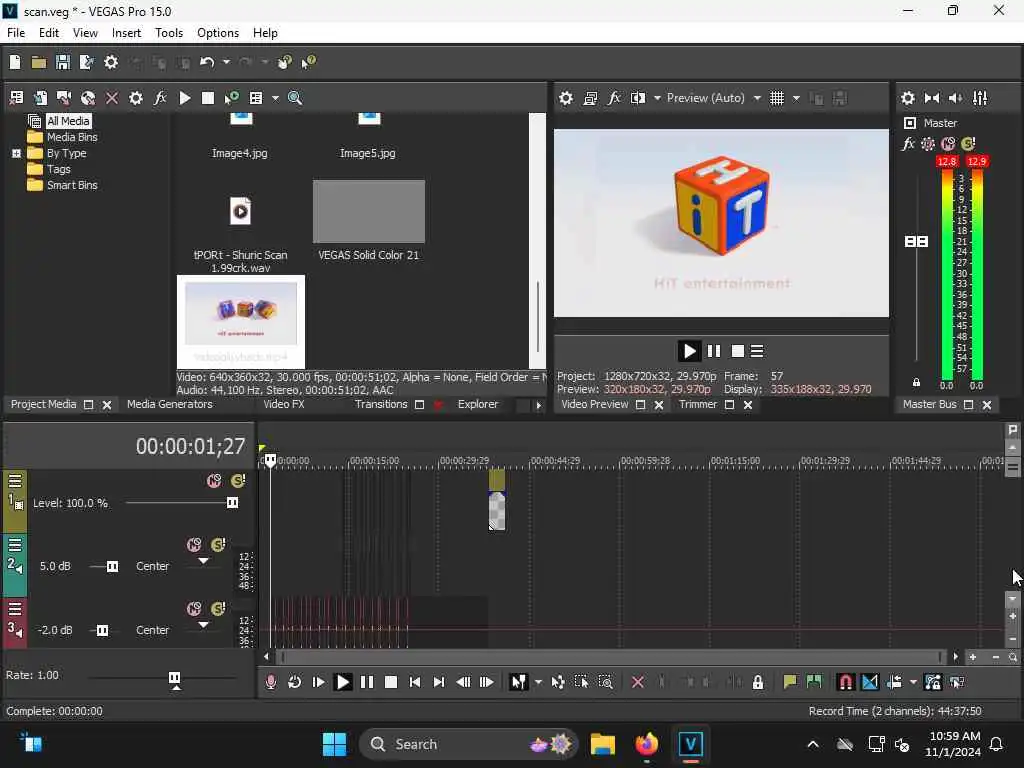This screenshot has width=1024, height=768.
Task: Enable snapping with the magnet icon
Action: coord(845,682)
